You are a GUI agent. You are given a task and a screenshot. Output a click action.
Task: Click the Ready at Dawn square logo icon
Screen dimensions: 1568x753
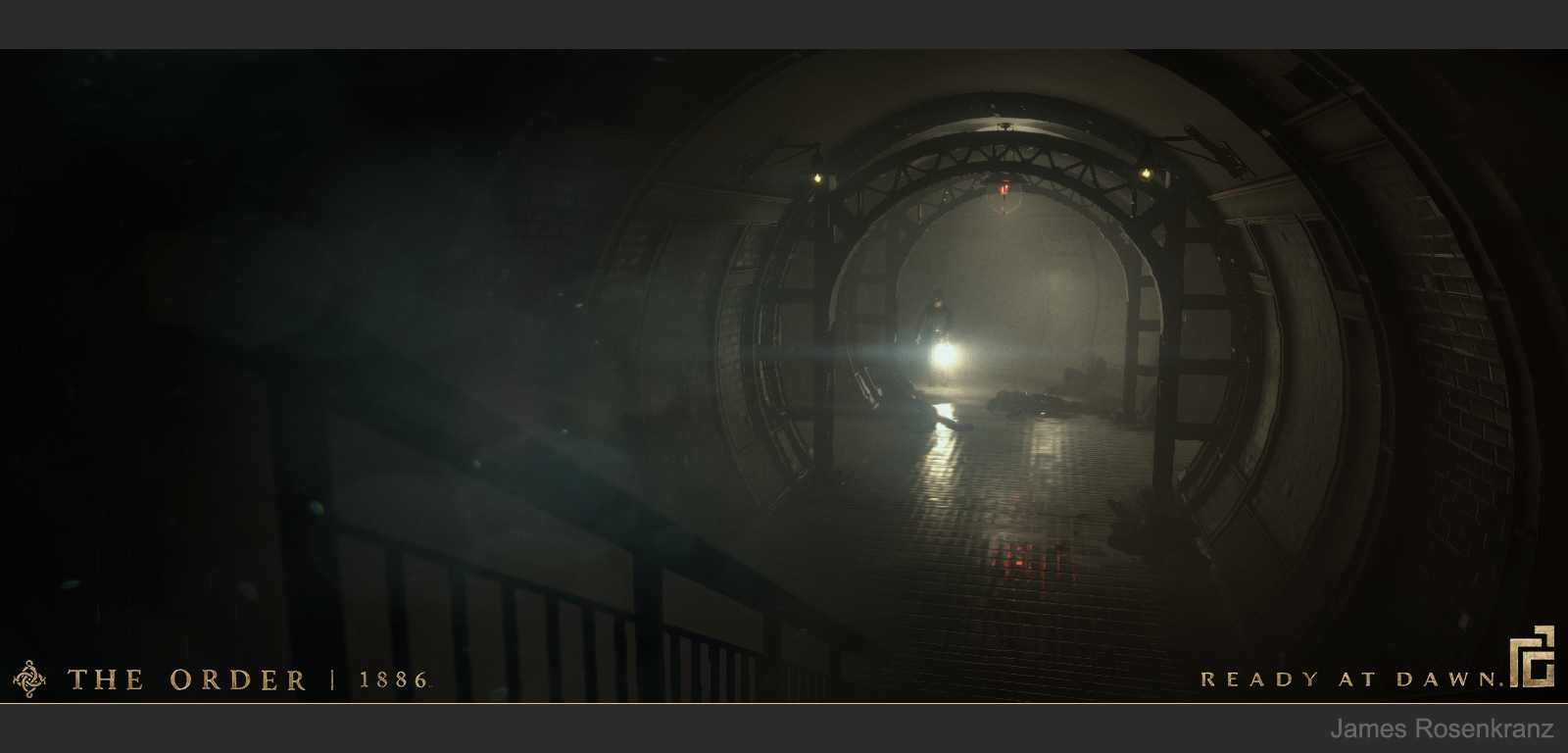[1531, 657]
